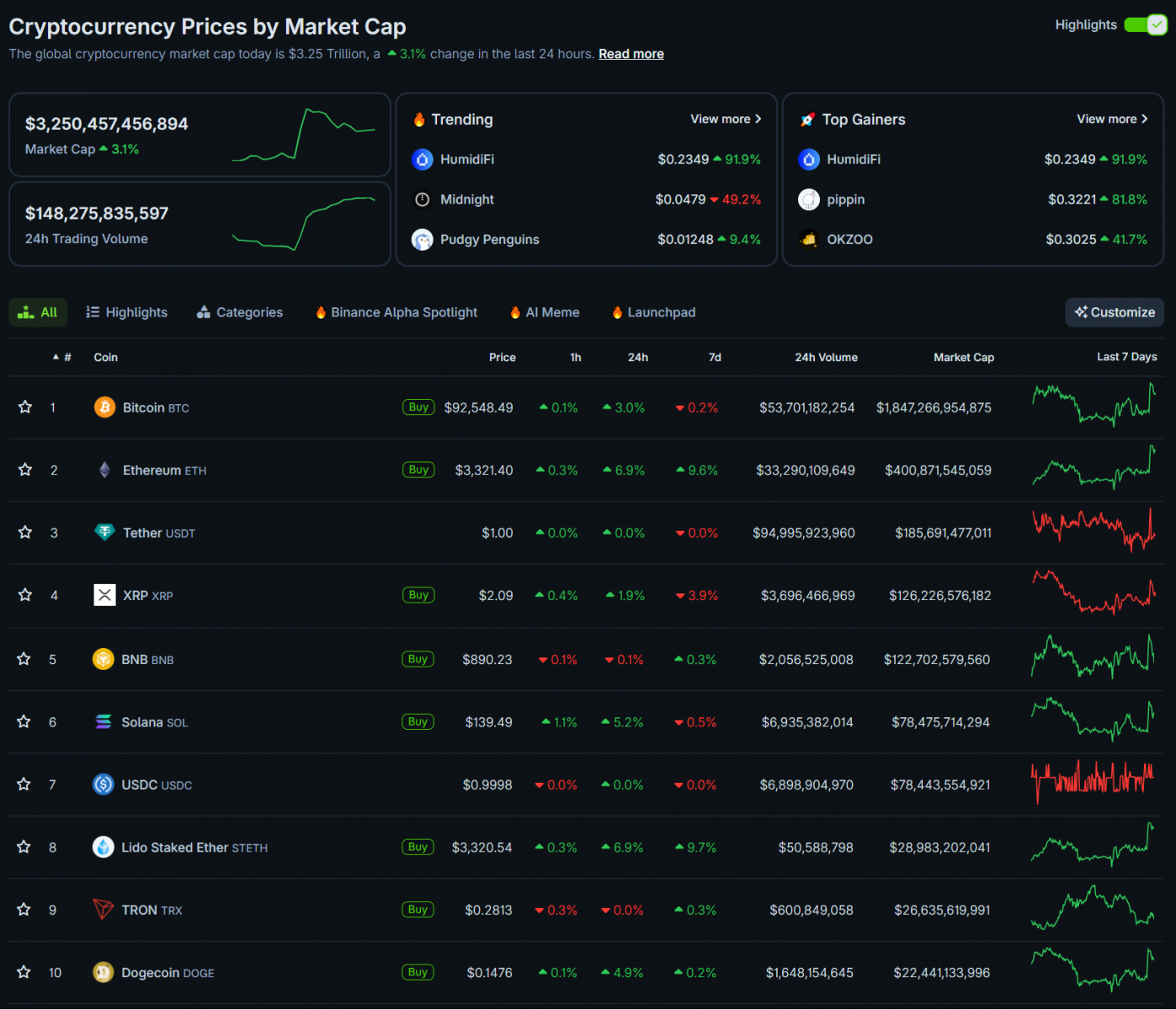
Task: Click the OKZOO icon in Top Gainers
Action: (x=809, y=239)
